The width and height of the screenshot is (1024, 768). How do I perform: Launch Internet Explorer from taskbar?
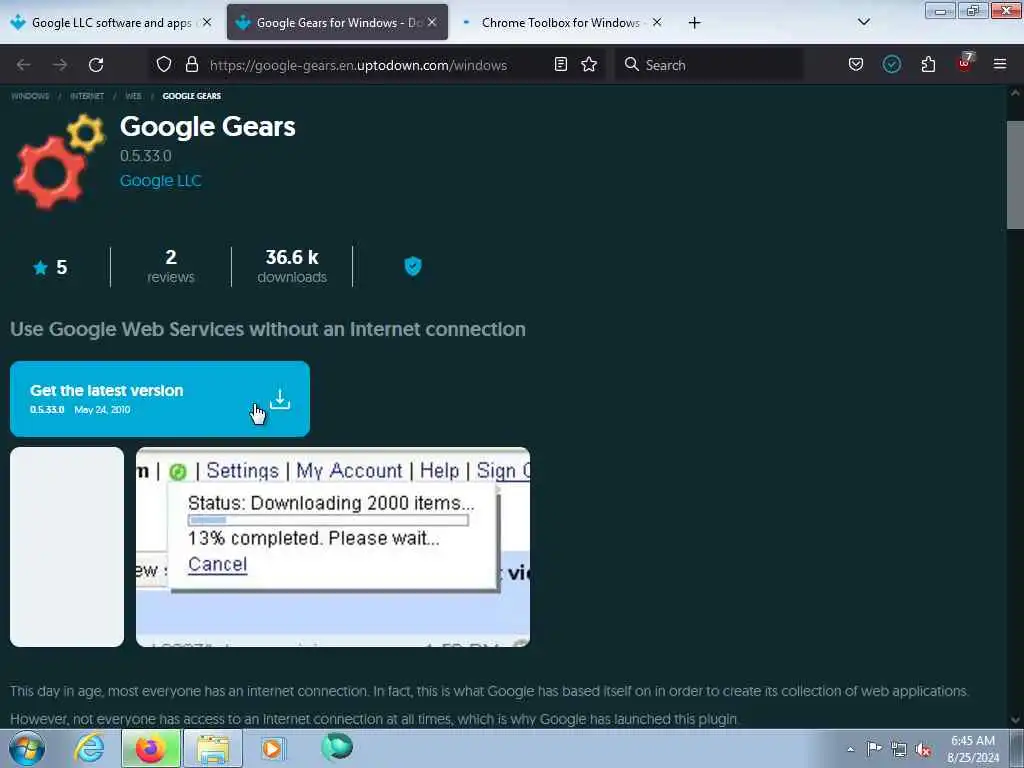(x=89, y=748)
